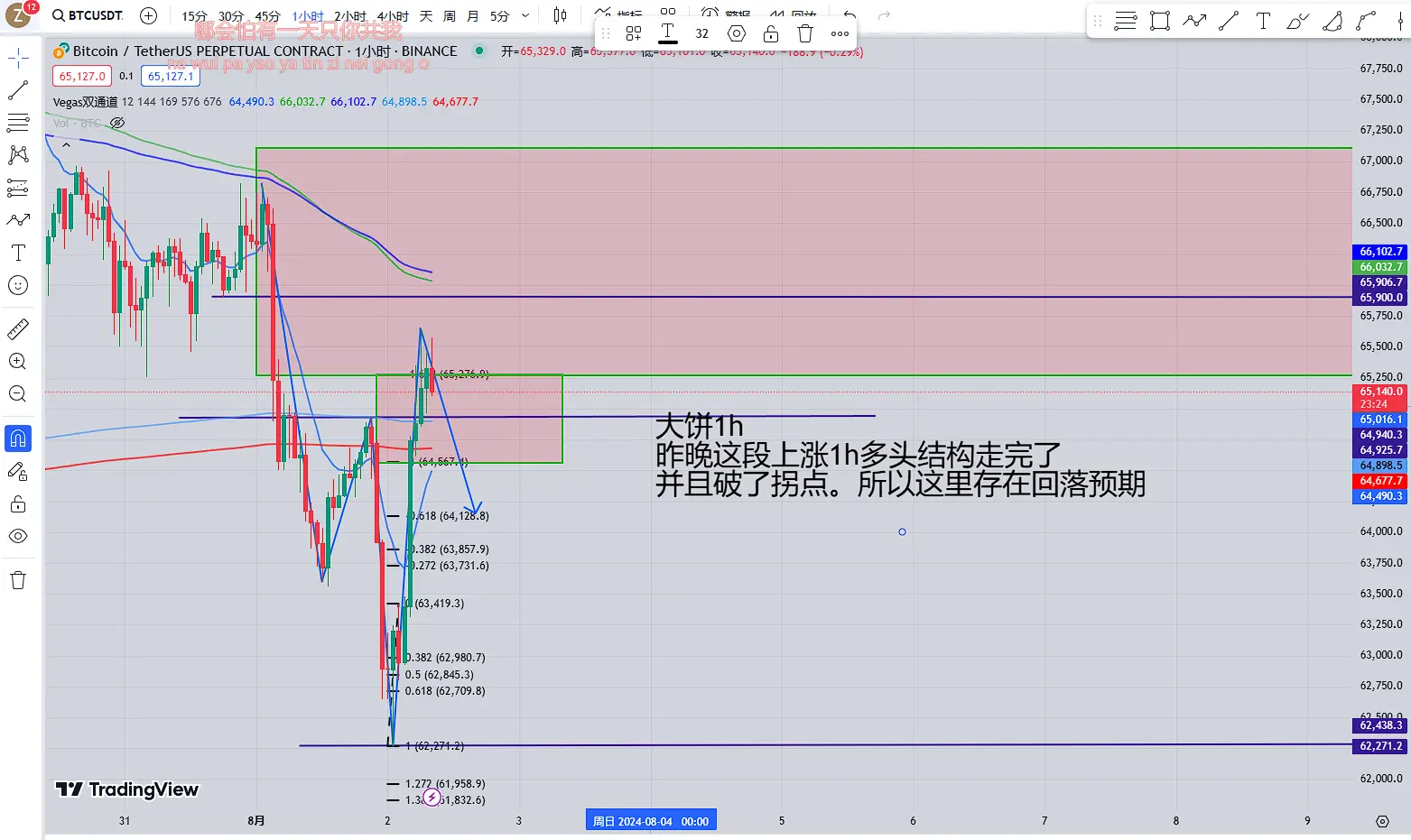Viewport: 1411px width, 840px height.
Task: Select the crosshair cursor tool
Action: coord(18,59)
